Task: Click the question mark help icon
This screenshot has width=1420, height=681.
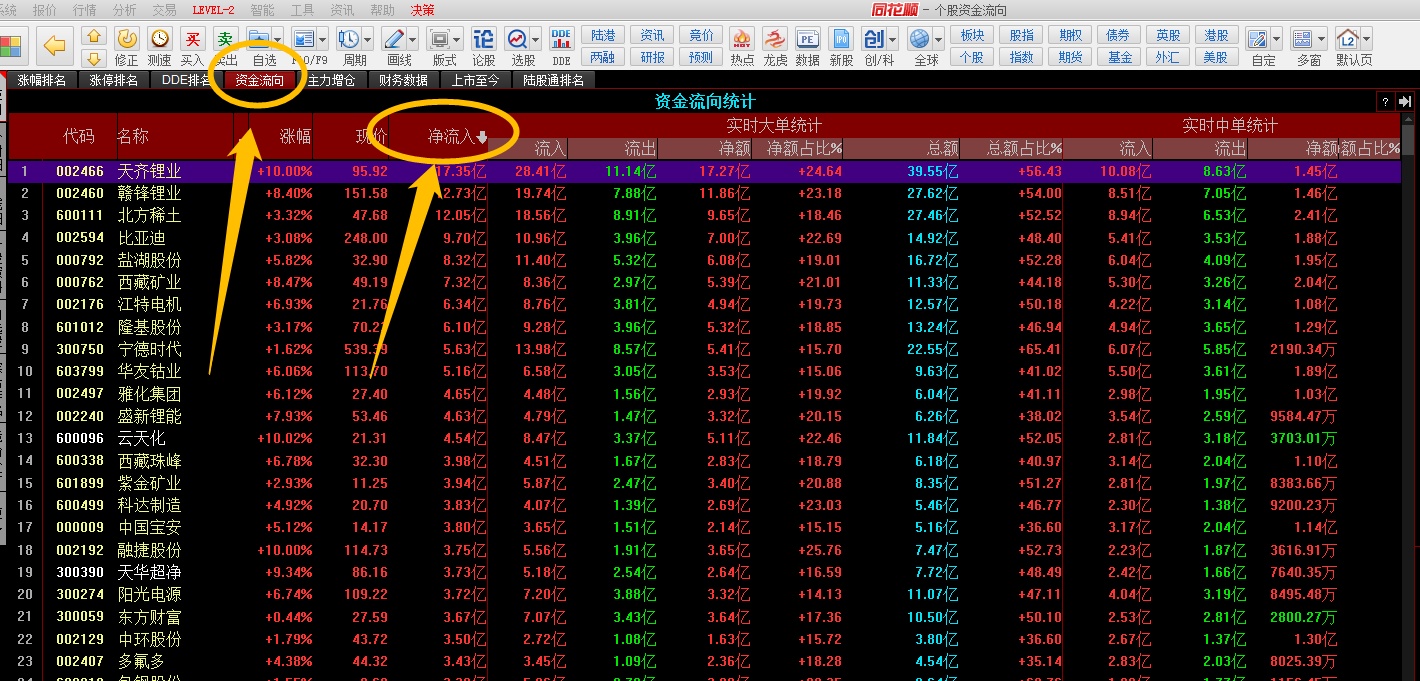Action: pos(1385,101)
